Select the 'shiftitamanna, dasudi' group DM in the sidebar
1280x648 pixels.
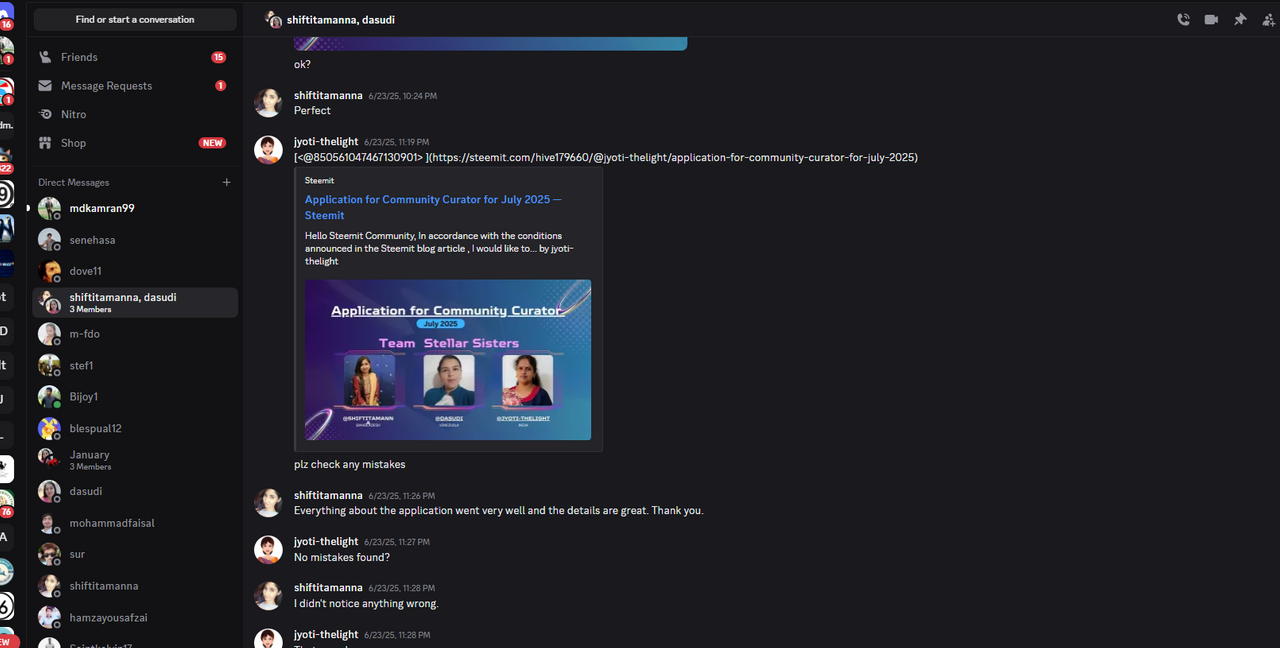pos(135,302)
